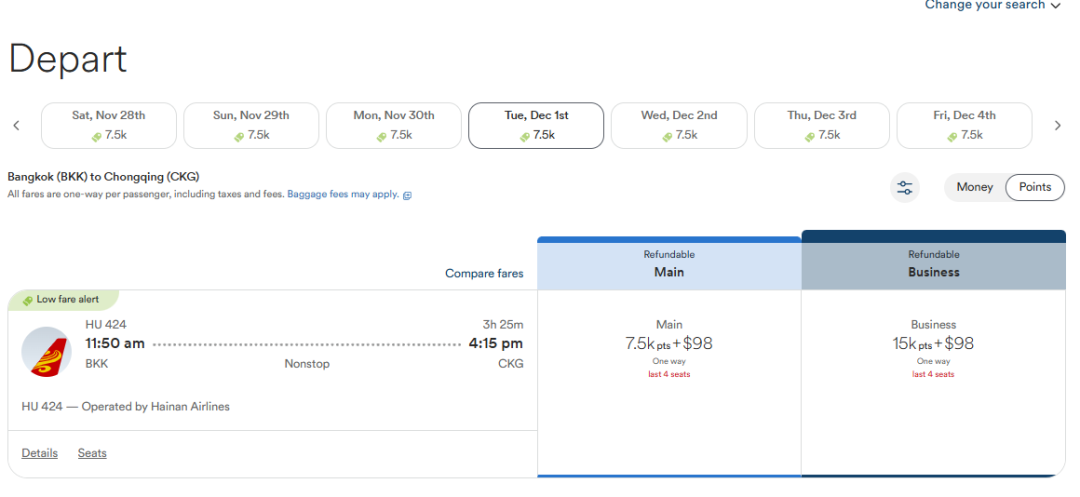
Task: Go to previous dates with left arrow
Action: click(x=17, y=125)
